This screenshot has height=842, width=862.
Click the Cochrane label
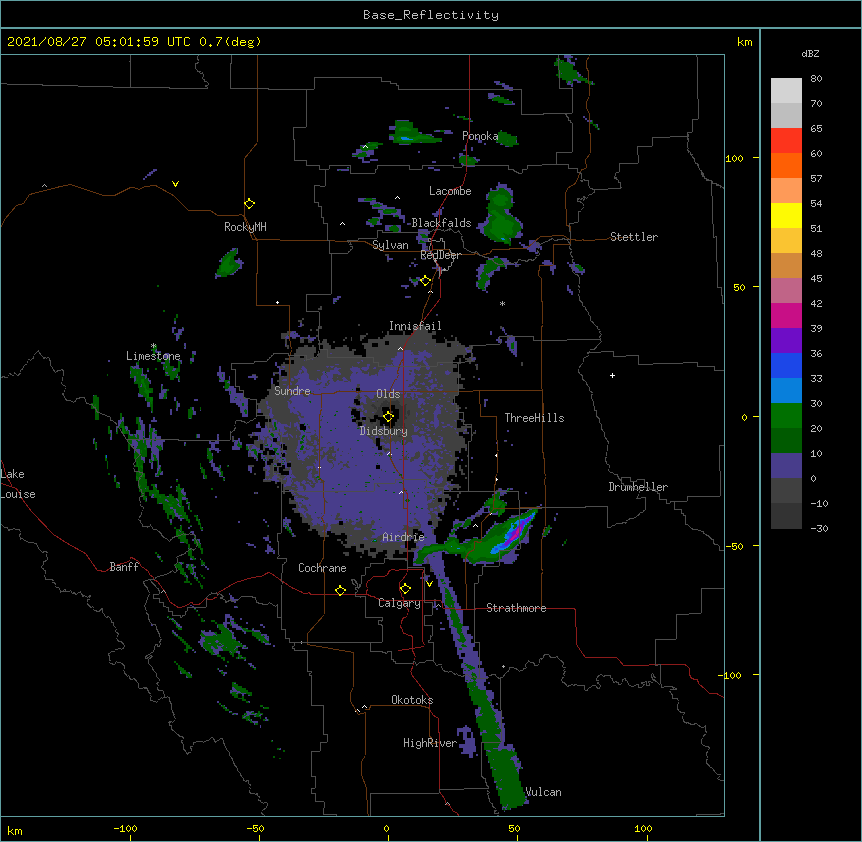point(322,568)
